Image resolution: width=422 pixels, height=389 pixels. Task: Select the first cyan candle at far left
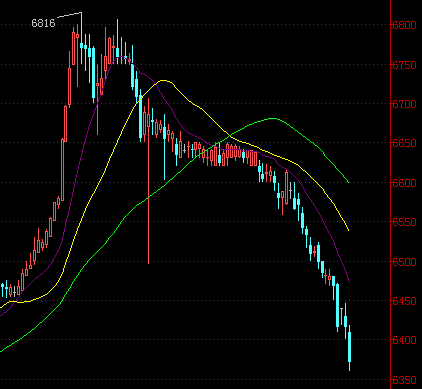(x=3, y=290)
